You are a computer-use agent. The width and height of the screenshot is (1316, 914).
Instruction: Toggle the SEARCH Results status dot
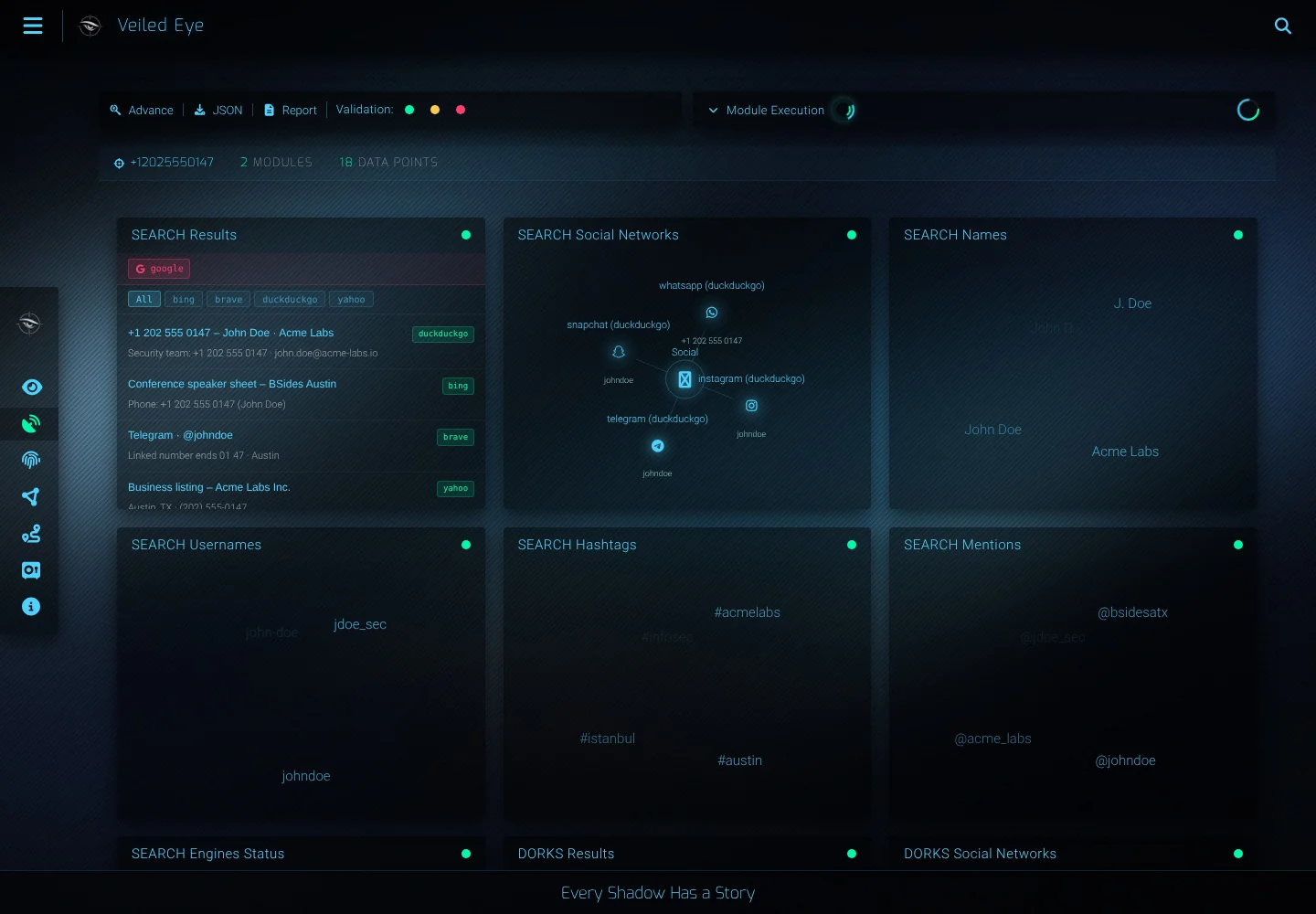[466, 235]
